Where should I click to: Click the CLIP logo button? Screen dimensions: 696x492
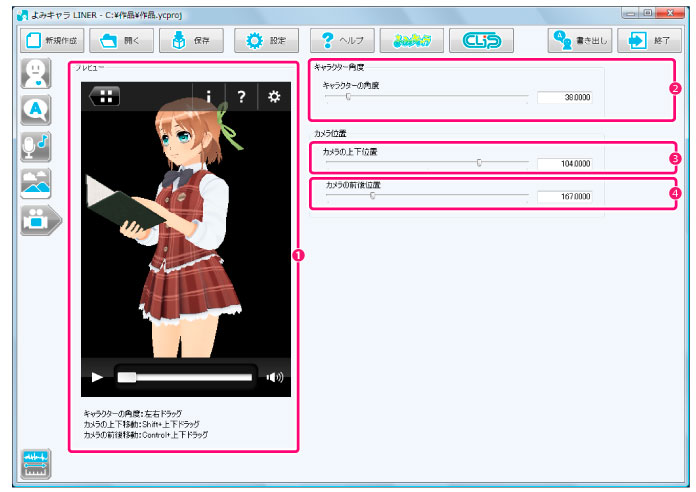pos(482,40)
